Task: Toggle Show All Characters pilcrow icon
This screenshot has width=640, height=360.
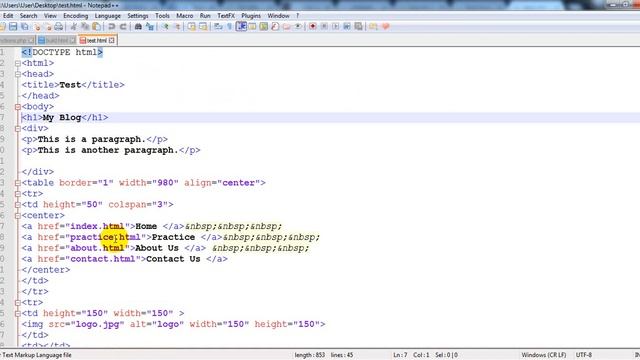Action: (x=229, y=27)
